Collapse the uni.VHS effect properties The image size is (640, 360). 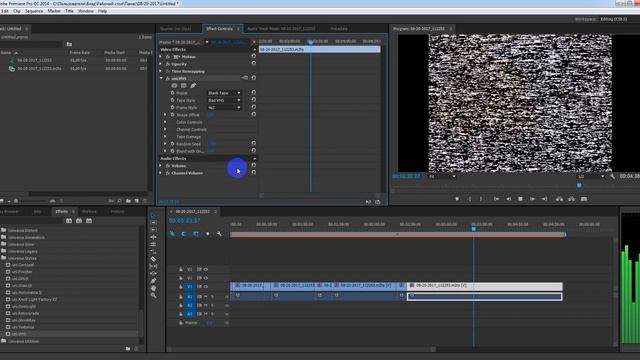click(161, 78)
